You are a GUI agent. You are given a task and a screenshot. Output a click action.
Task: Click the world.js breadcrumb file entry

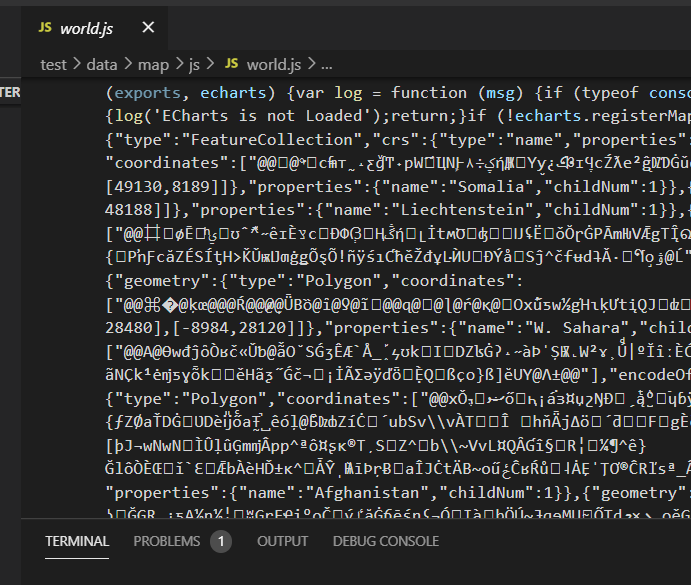(274, 65)
